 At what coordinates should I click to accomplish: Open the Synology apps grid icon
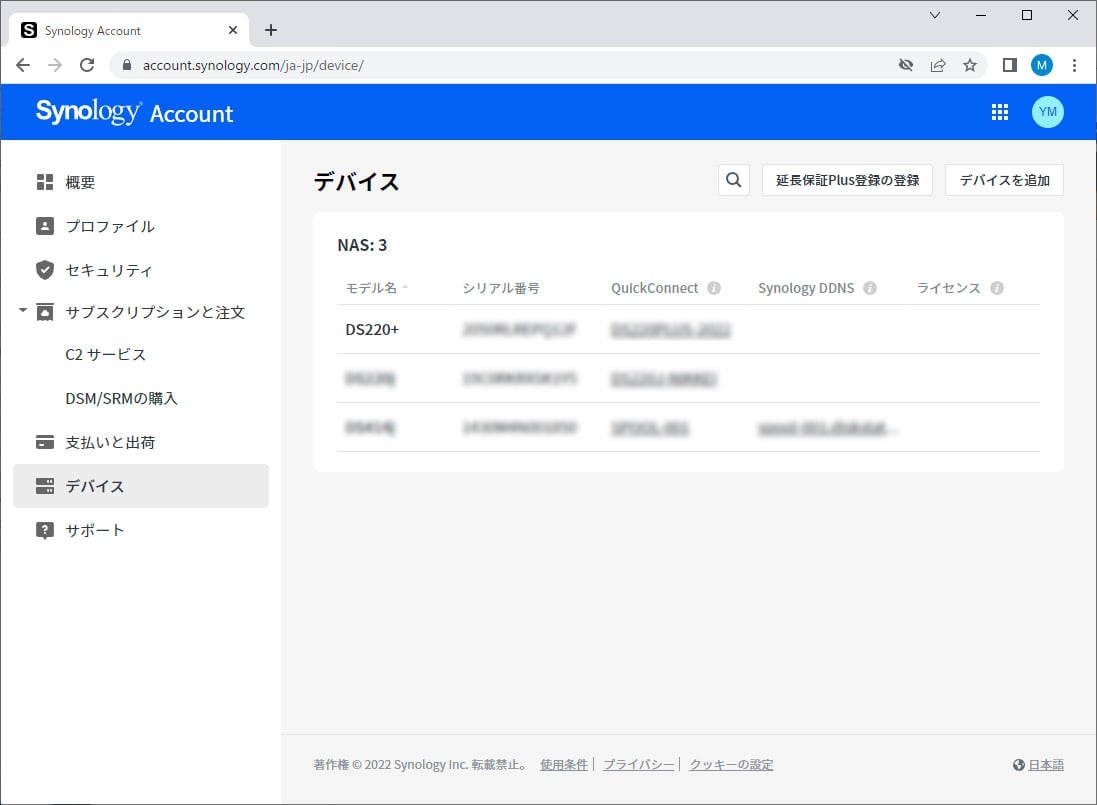[x=1000, y=112]
